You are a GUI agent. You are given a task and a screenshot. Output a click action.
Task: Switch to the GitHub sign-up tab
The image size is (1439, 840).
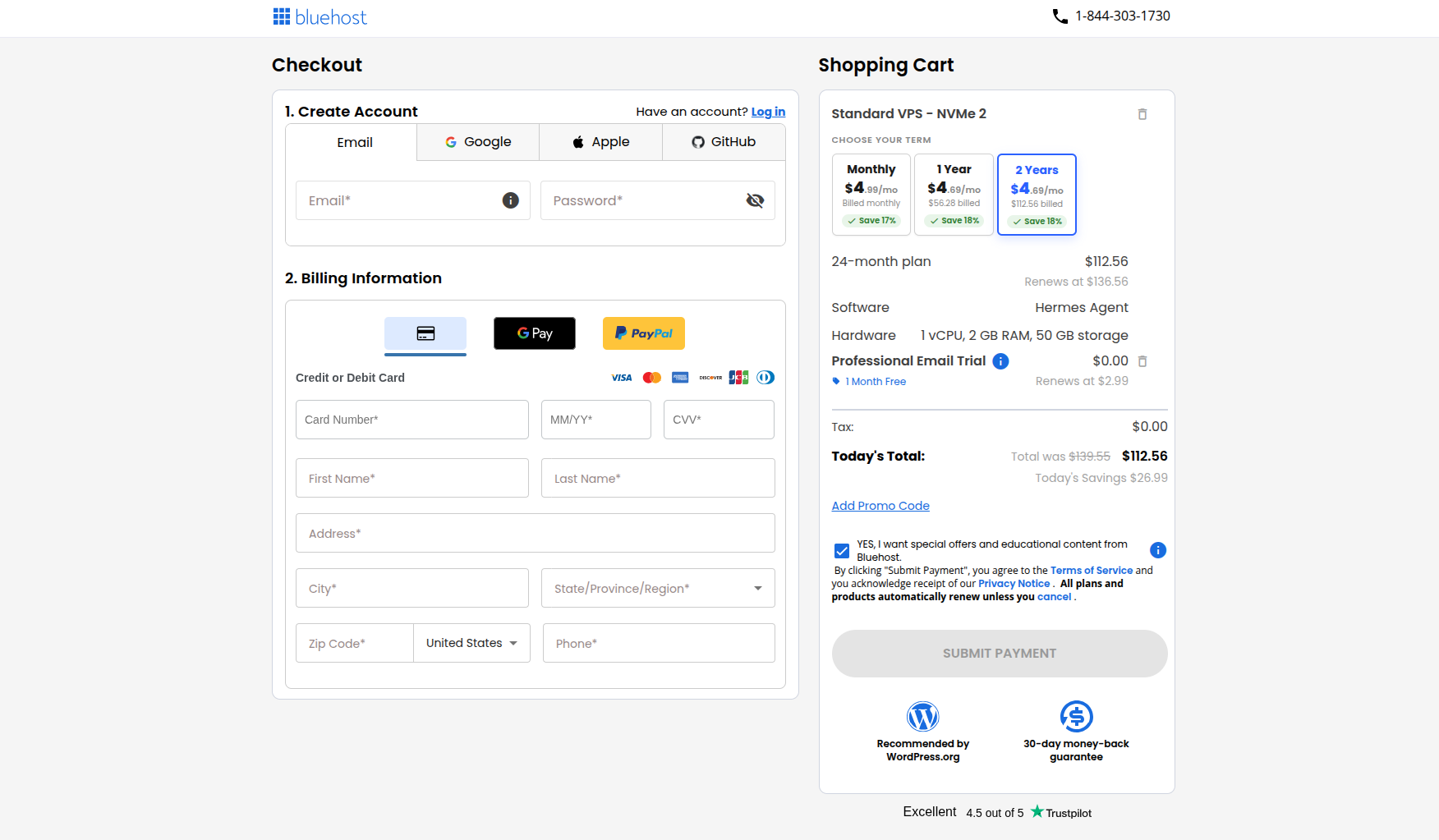click(724, 142)
